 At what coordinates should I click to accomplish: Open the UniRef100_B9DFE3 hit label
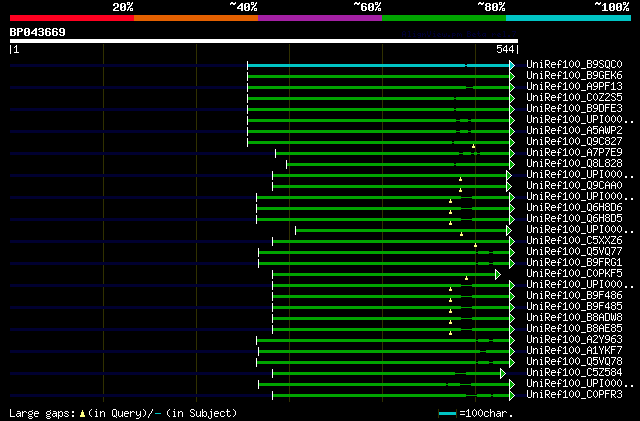pyautogui.click(x=574, y=109)
